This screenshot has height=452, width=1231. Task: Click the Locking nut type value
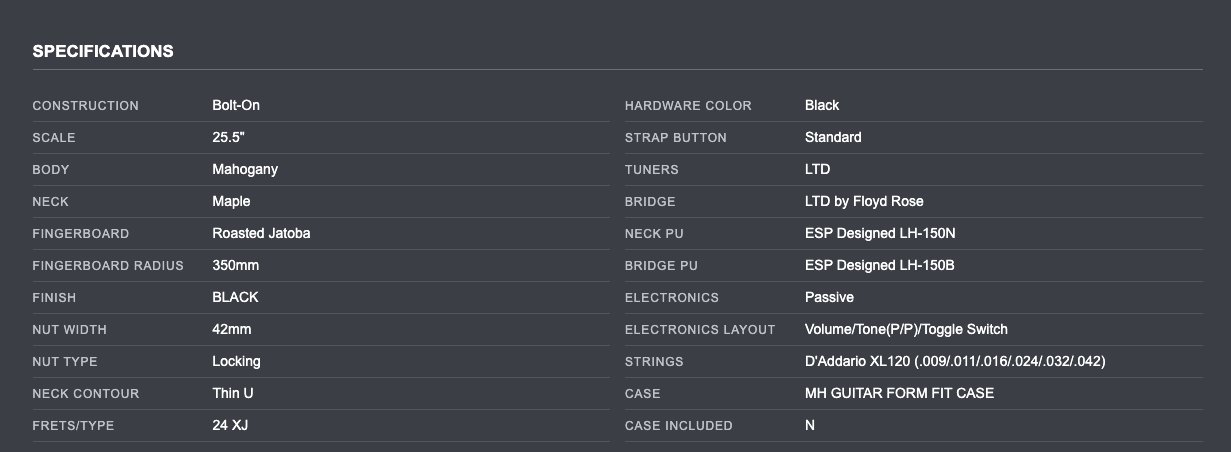237,361
